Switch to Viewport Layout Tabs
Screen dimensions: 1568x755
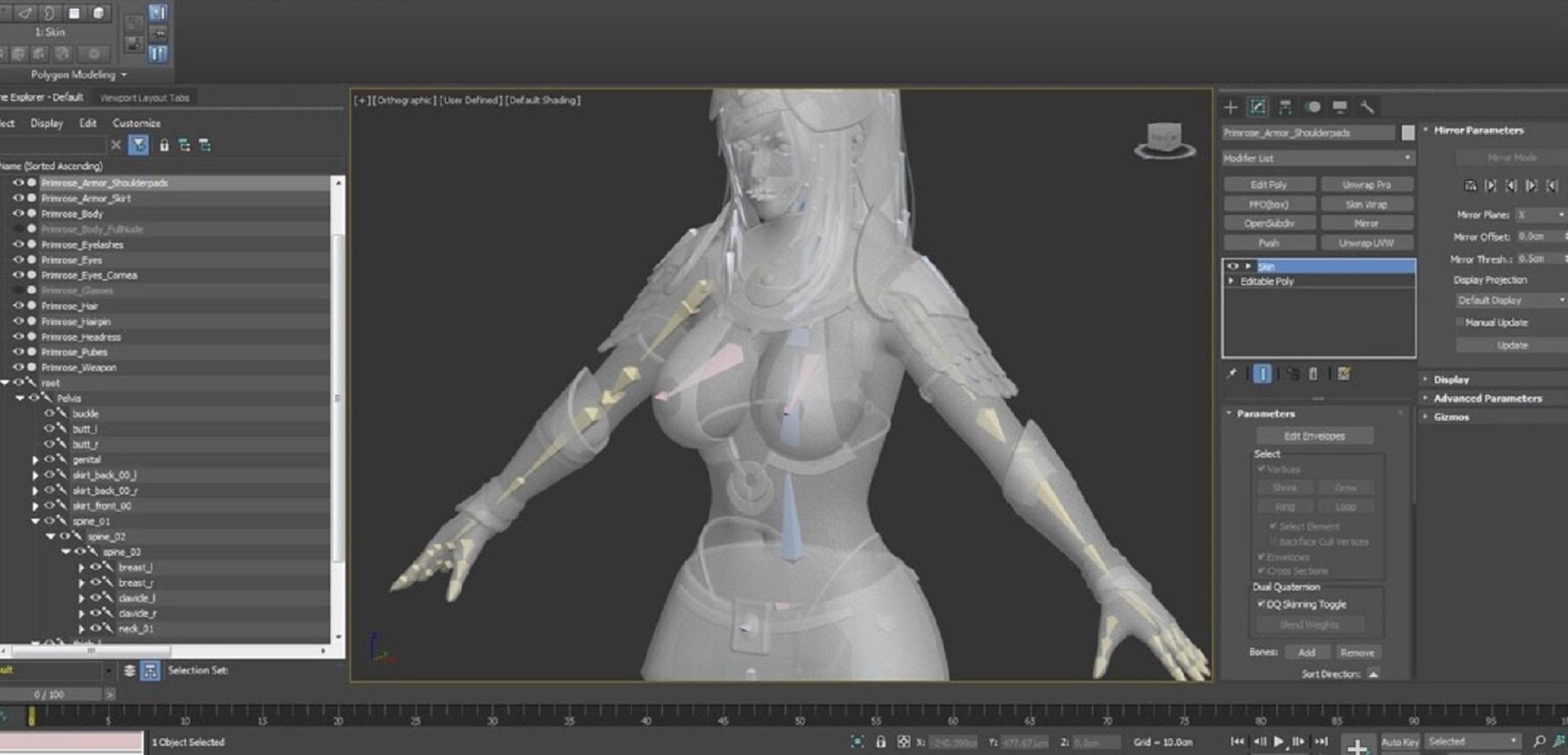tap(145, 98)
